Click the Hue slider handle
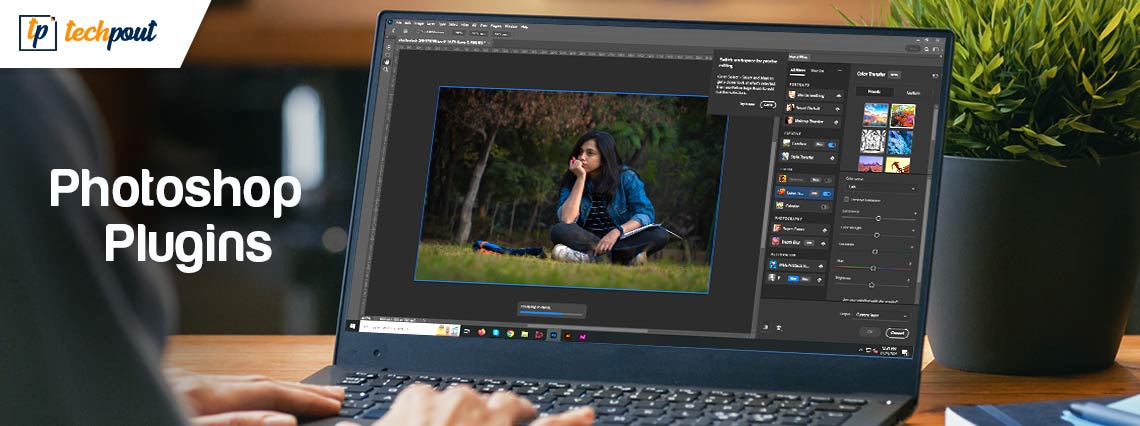The width and height of the screenshot is (1140, 426). (872, 268)
